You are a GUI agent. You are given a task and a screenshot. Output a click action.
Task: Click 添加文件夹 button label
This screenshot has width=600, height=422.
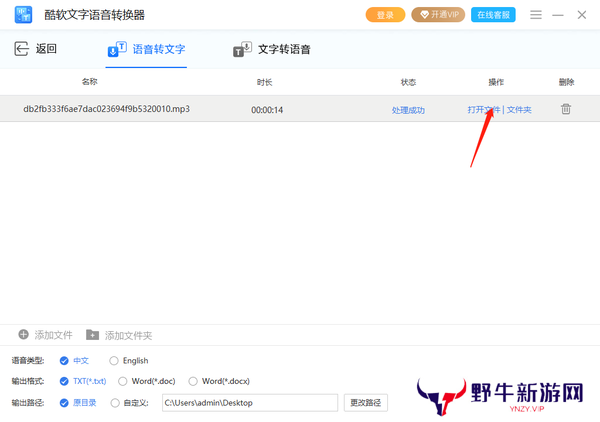pos(128,336)
